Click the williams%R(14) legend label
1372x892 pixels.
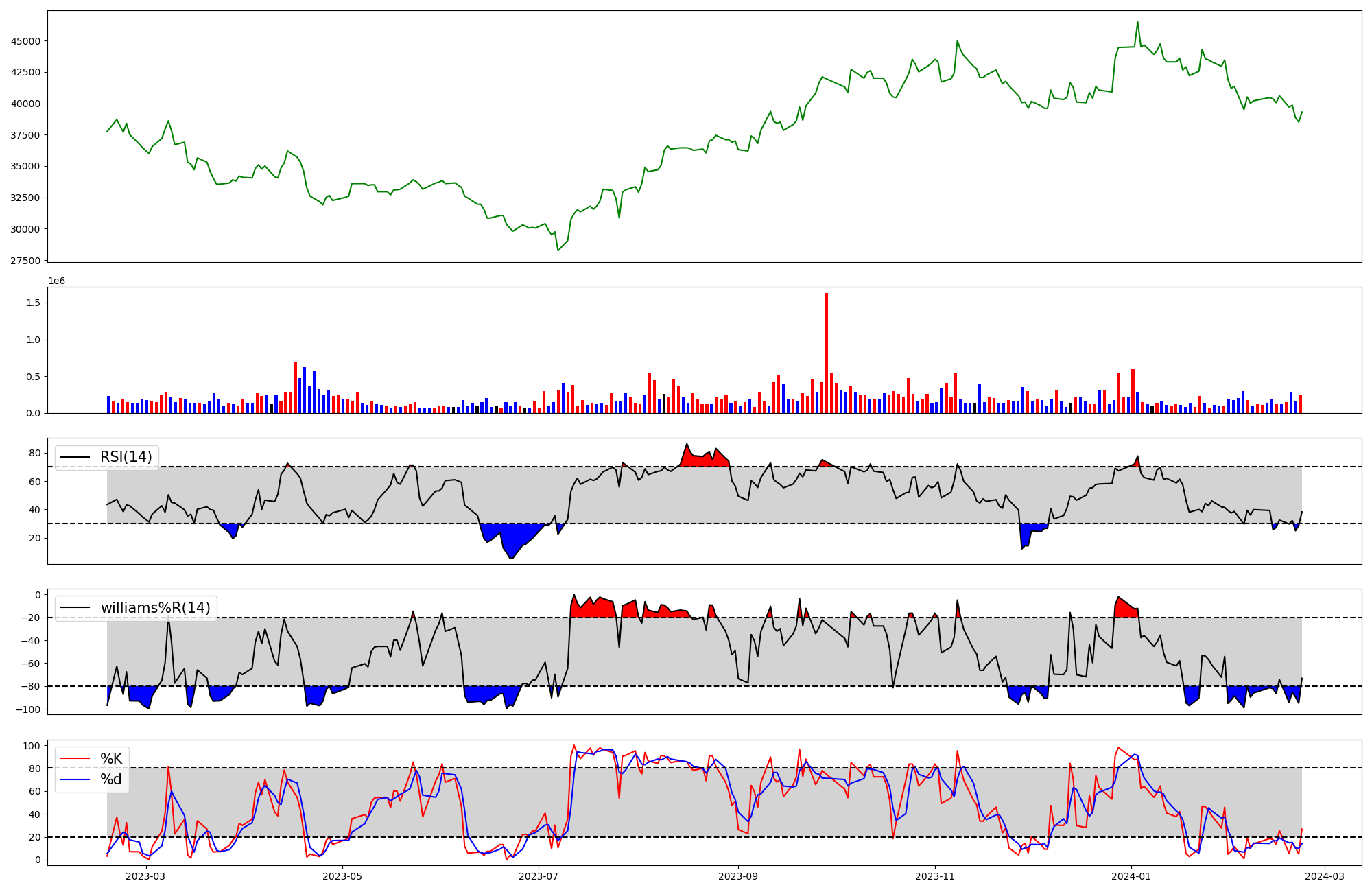tap(156, 608)
